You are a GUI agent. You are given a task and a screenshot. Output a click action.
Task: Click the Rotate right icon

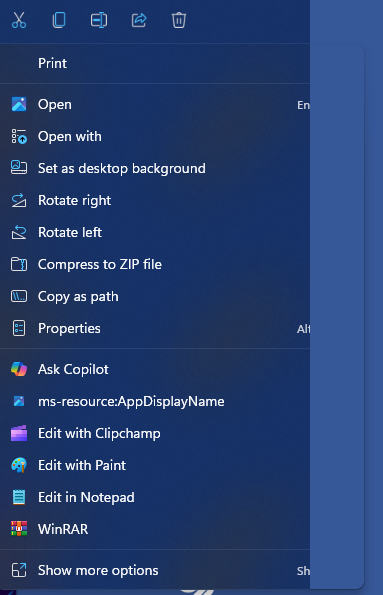pos(19,200)
